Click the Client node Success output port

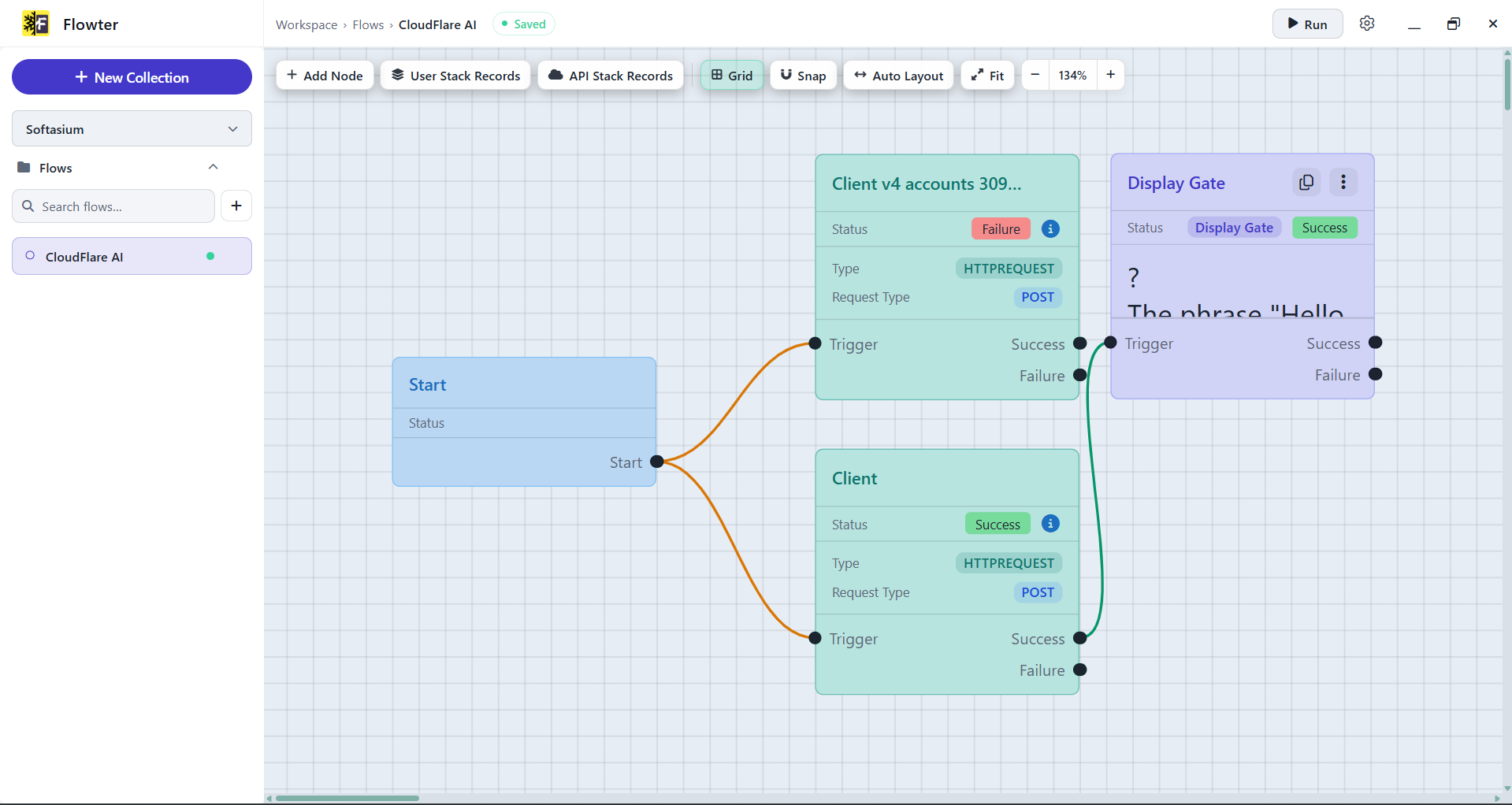coord(1080,638)
